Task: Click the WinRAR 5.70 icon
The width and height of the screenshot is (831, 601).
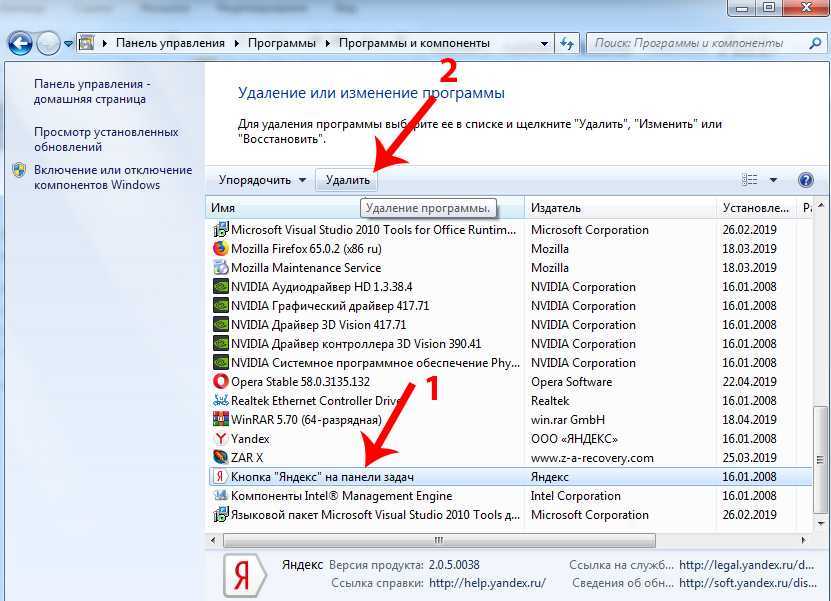Action: pyautogui.click(x=220, y=420)
